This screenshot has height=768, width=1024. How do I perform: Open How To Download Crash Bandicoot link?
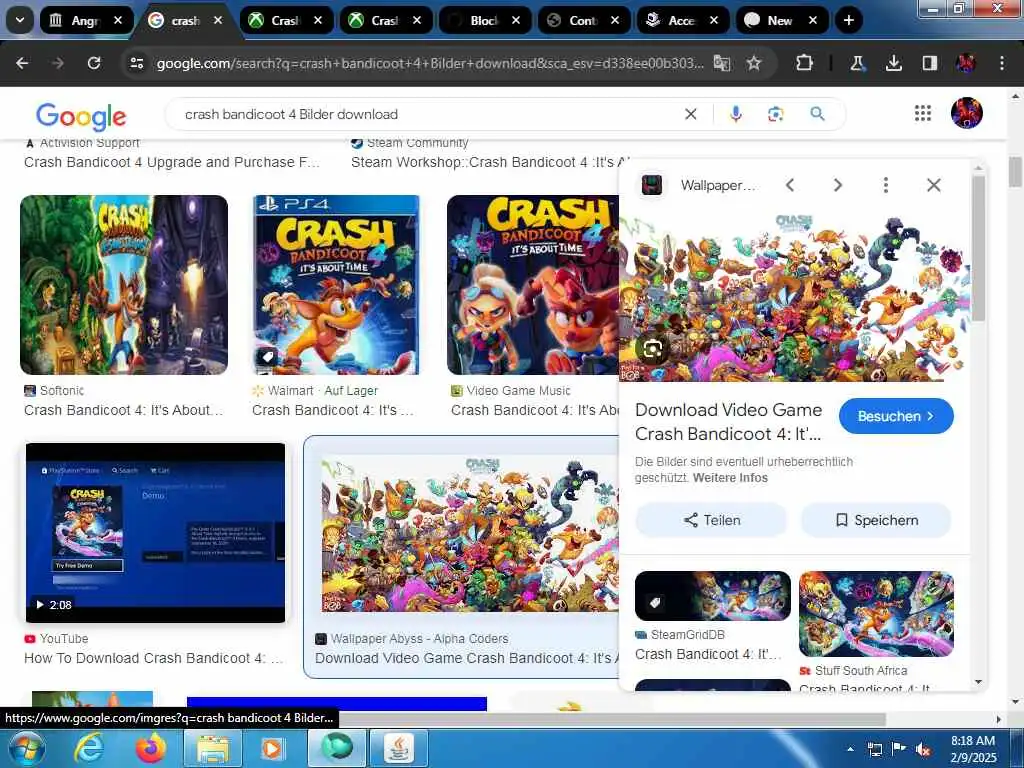153,658
